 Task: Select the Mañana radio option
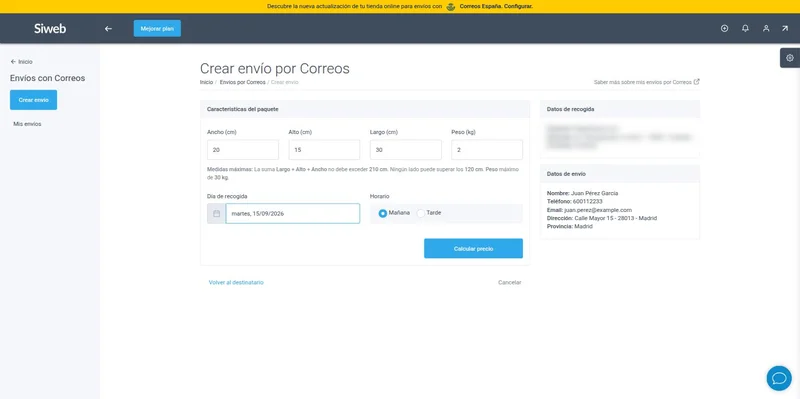(x=383, y=213)
